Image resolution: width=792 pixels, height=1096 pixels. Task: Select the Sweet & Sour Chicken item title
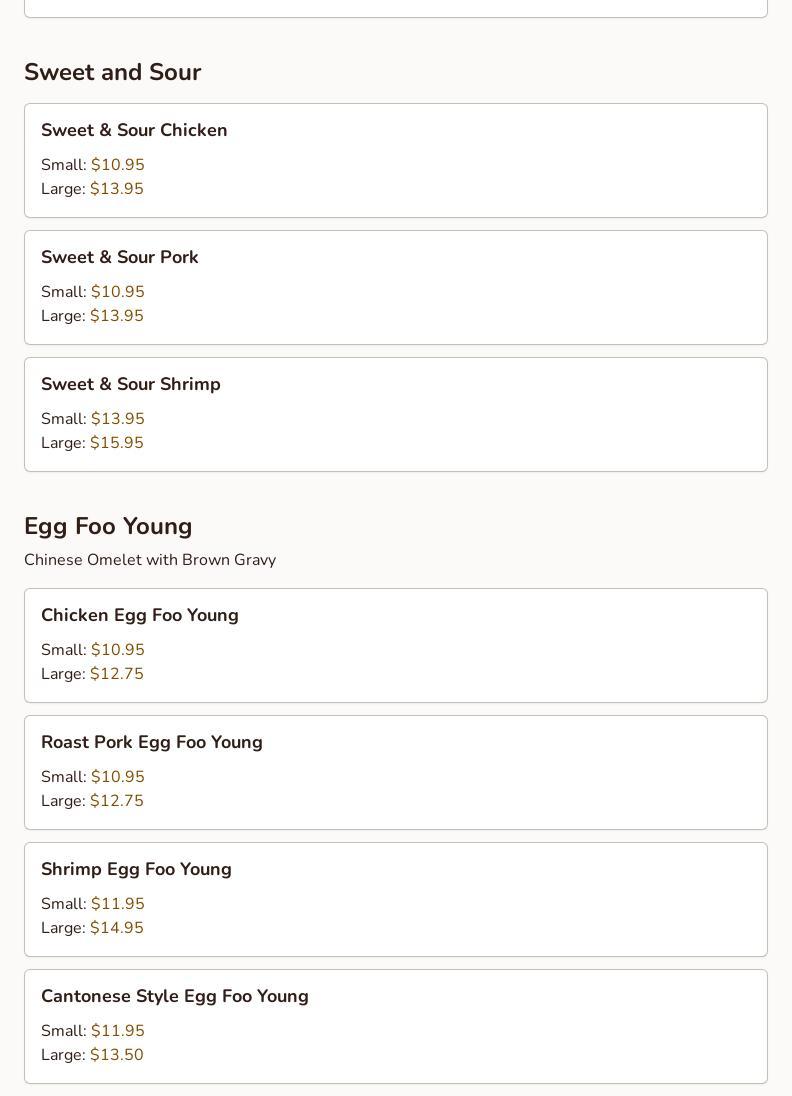tap(134, 130)
